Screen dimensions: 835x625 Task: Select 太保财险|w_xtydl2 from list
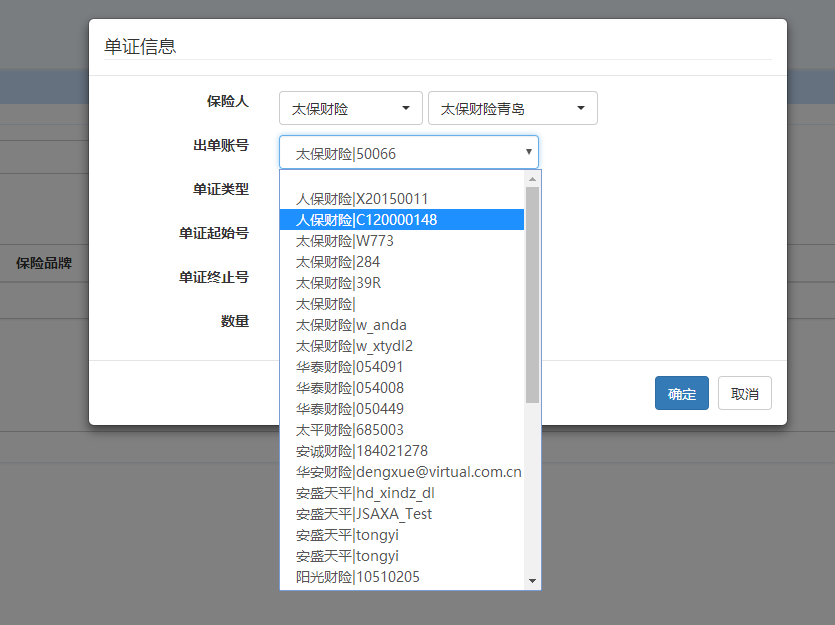pyautogui.click(x=402, y=346)
